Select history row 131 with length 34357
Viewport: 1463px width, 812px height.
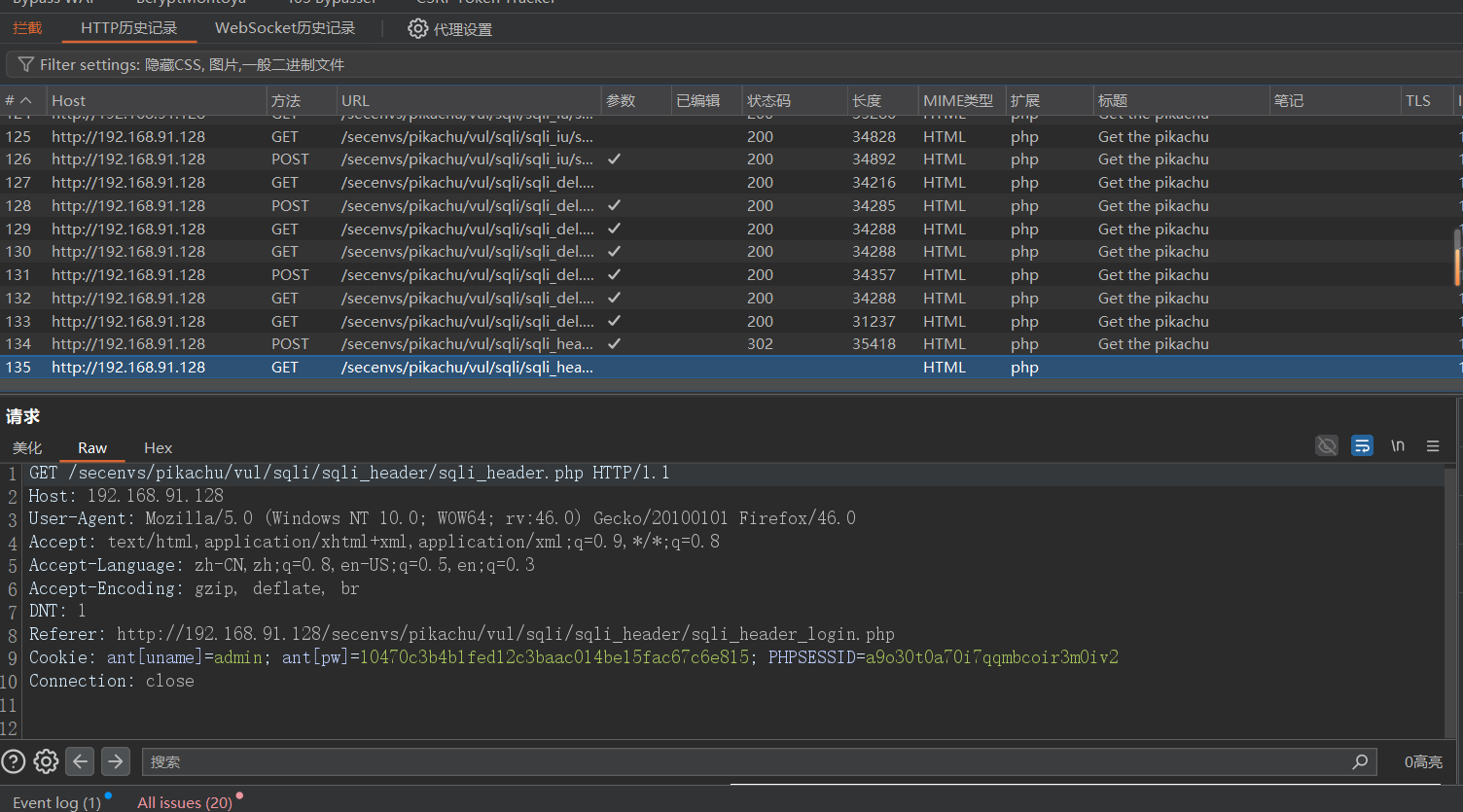[x=727, y=275]
